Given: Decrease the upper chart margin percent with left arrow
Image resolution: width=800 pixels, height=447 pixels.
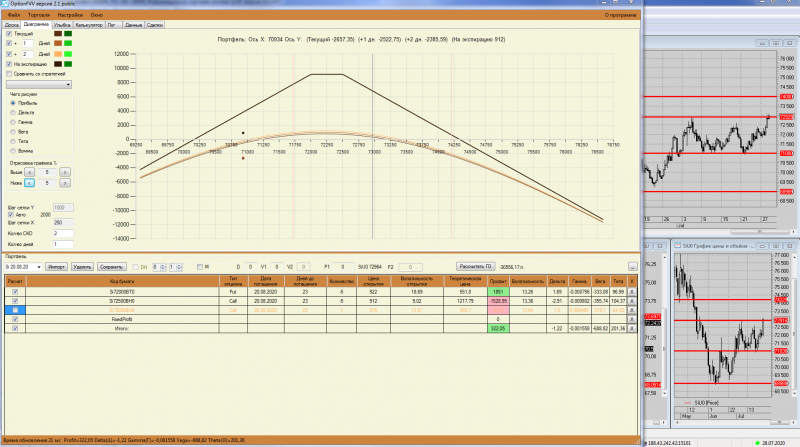Looking at the screenshot, I should 30,172.
